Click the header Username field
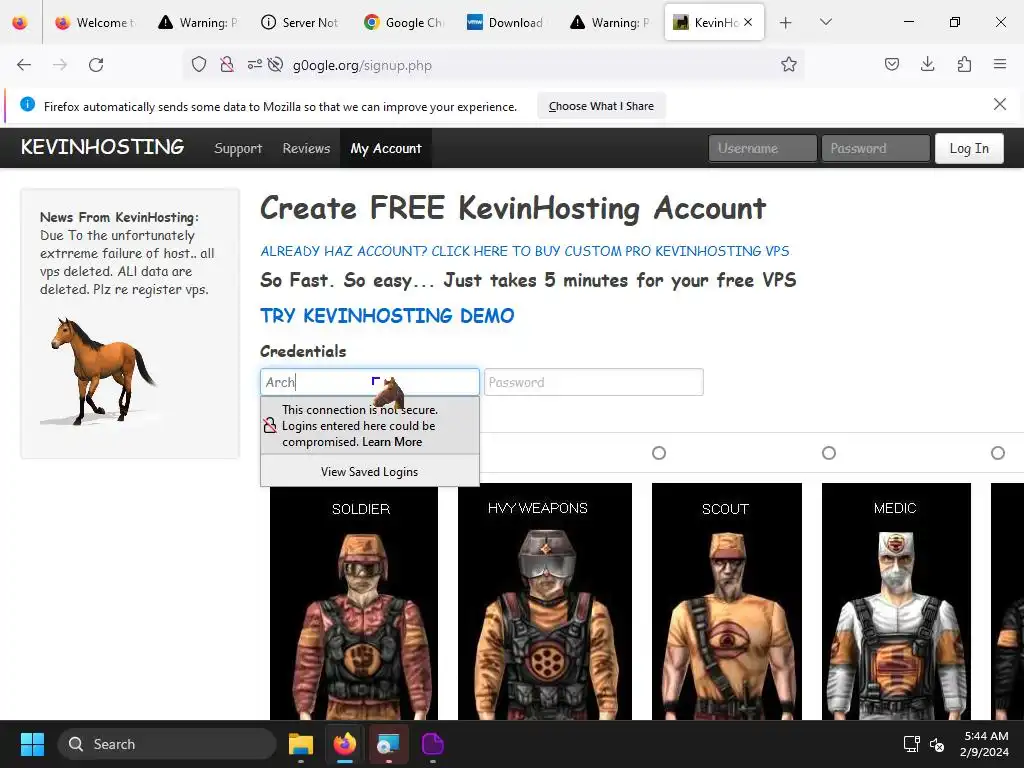Image resolution: width=1024 pixels, height=768 pixels. tap(762, 148)
